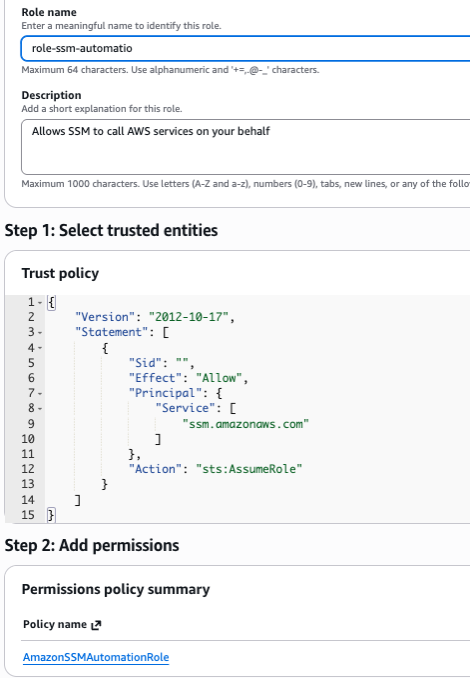Click the Policy name column header

(x=55, y=624)
